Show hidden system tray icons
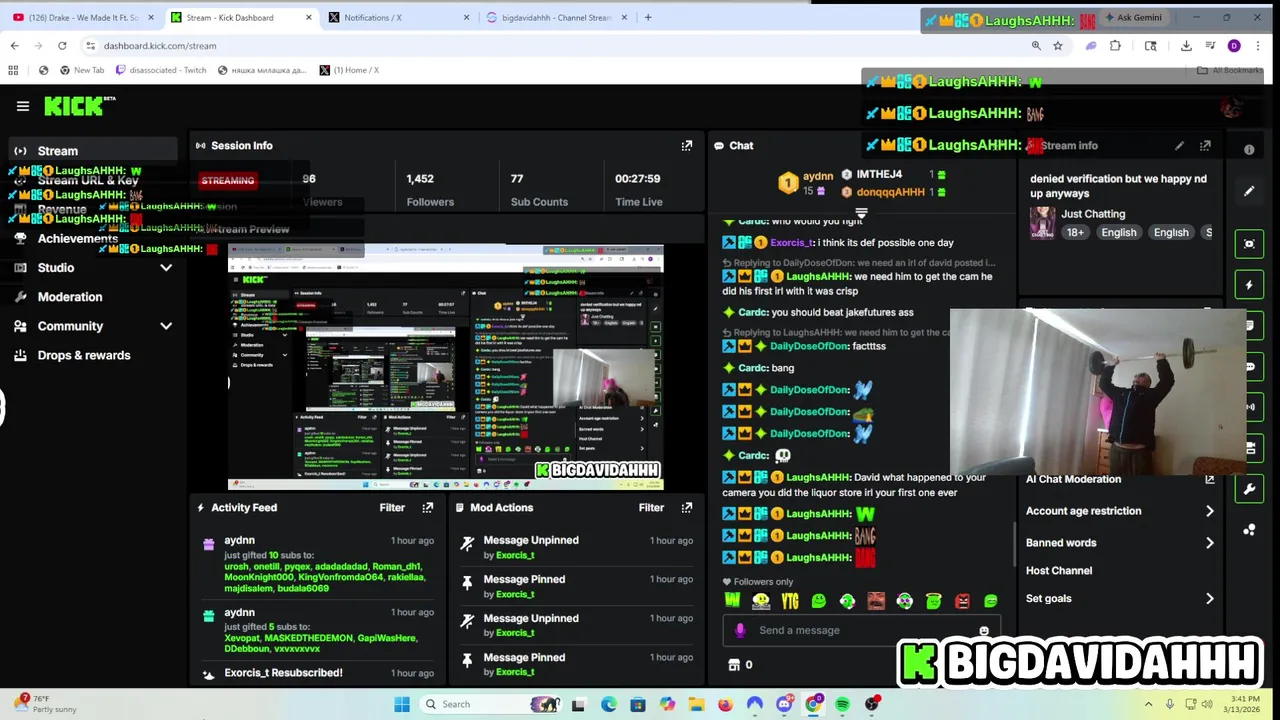Viewport: 1280px width, 720px height. point(1149,705)
